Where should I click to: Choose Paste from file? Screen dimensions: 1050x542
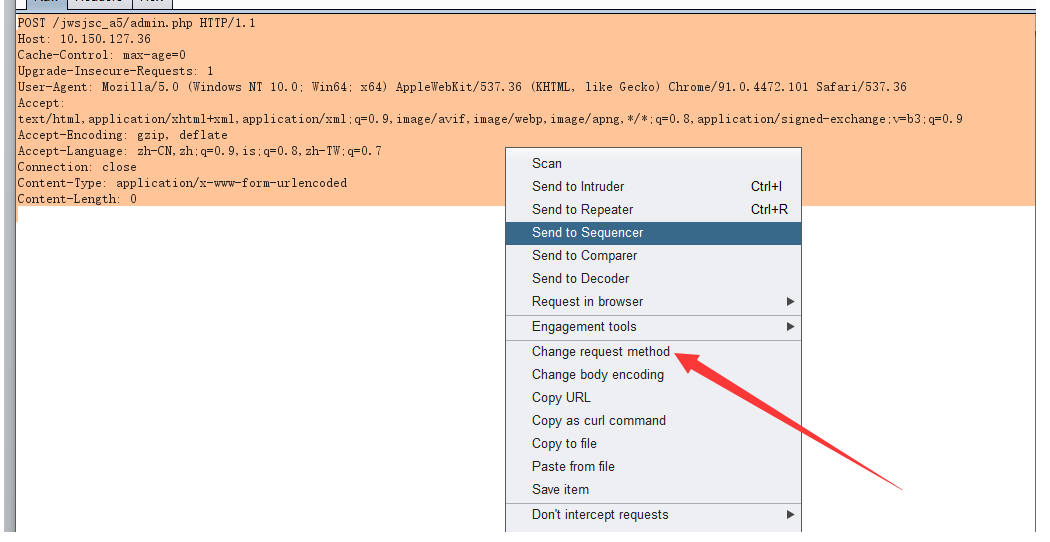click(x=573, y=466)
